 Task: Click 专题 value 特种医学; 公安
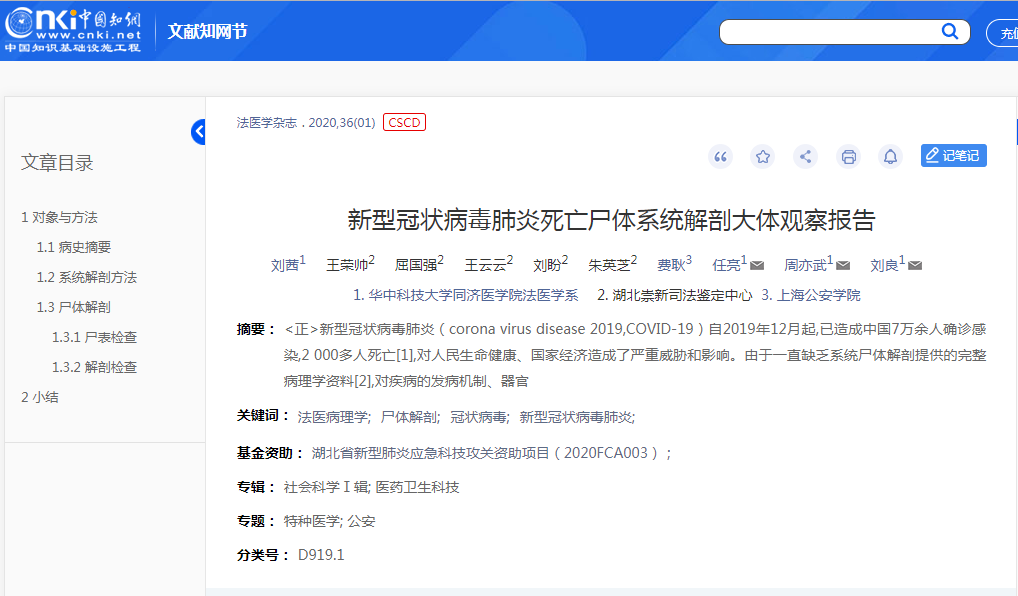329,521
